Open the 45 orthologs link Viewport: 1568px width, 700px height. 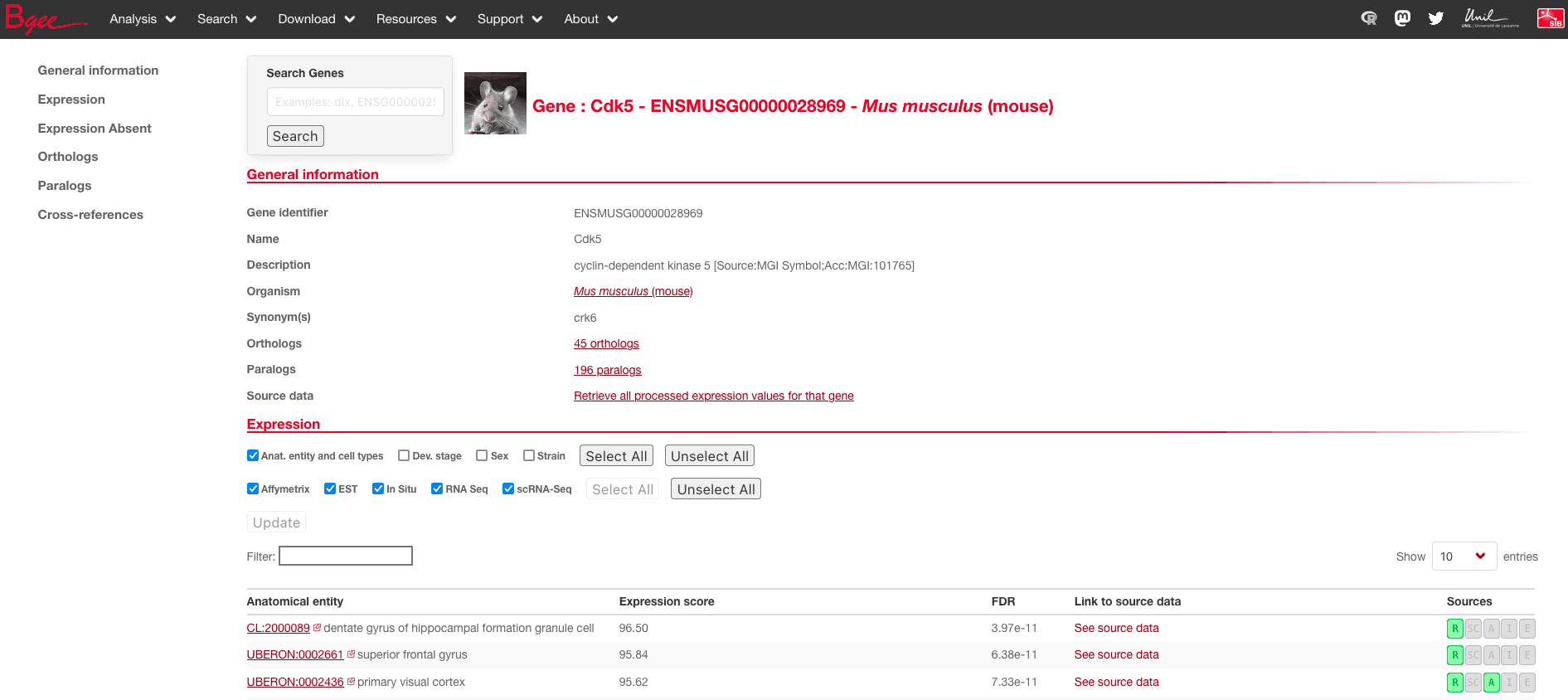pyautogui.click(x=606, y=343)
